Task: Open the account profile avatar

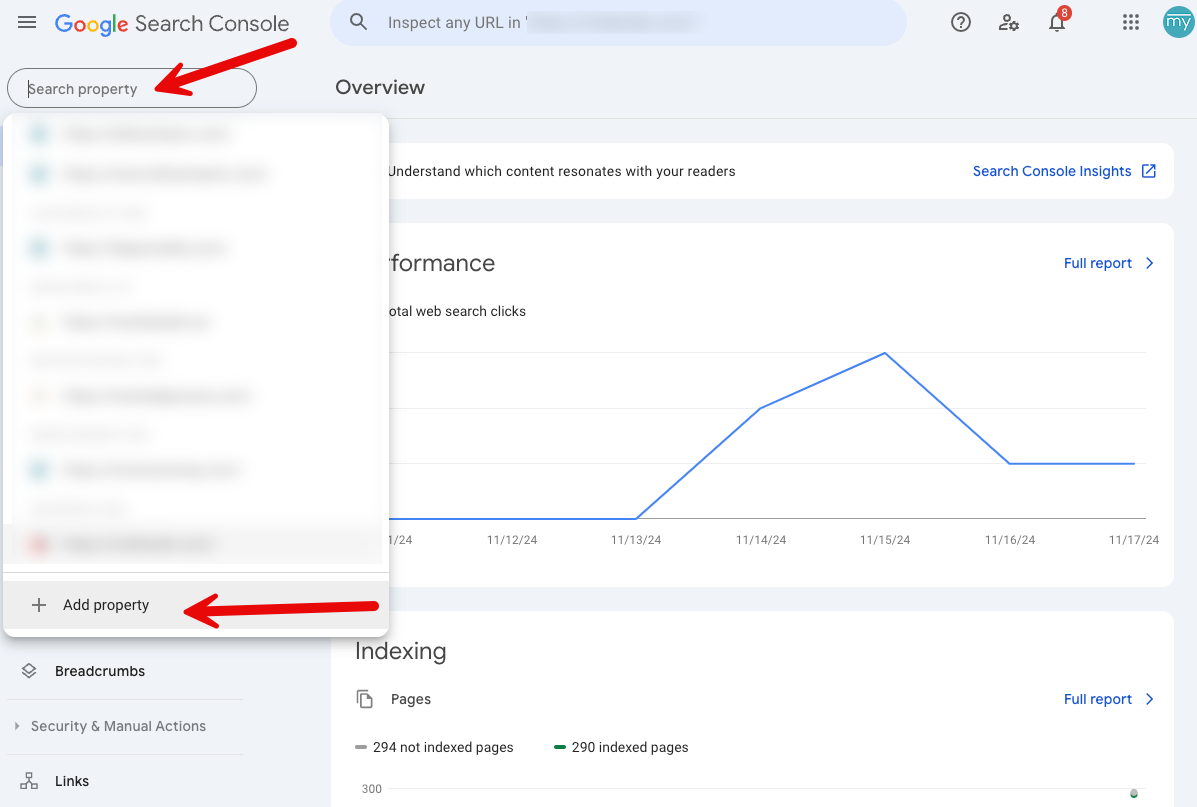Action: (x=1178, y=22)
